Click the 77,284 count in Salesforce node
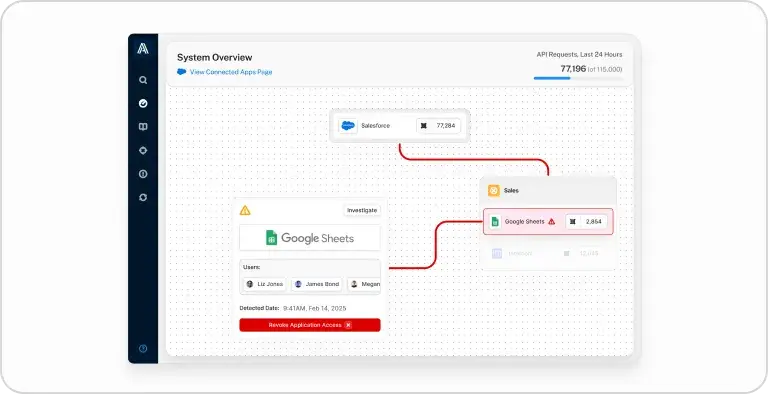The height and width of the screenshot is (394, 768). [x=446, y=126]
